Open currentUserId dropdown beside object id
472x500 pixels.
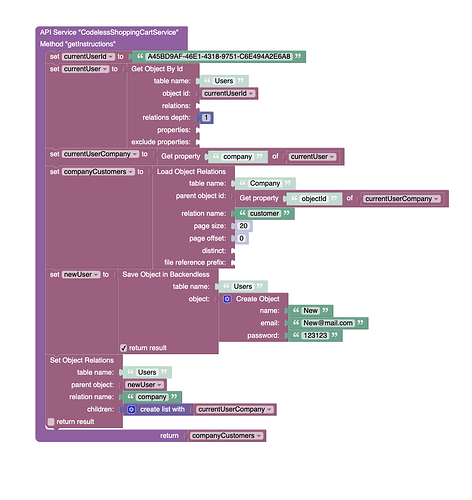point(228,94)
